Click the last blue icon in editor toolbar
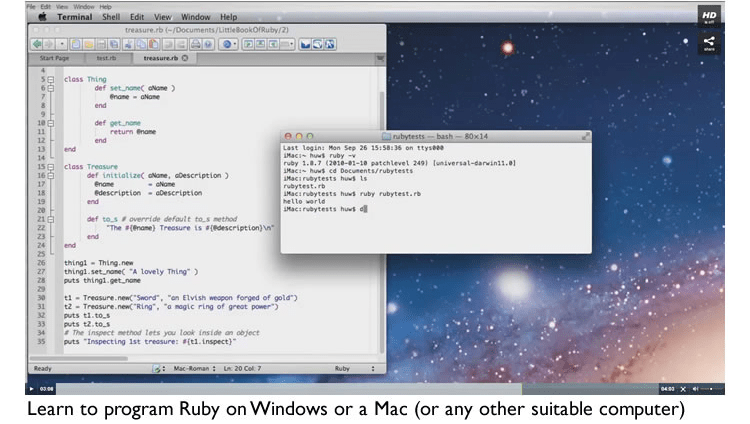Viewport: 750px width, 424px height. click(x=330, y=45)
